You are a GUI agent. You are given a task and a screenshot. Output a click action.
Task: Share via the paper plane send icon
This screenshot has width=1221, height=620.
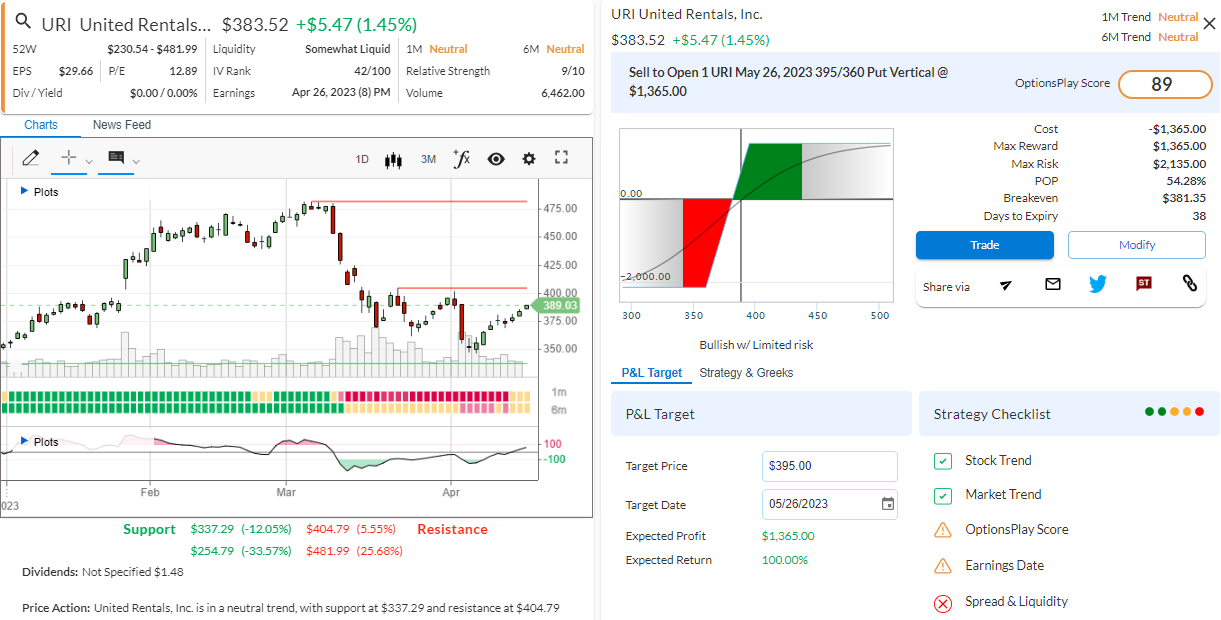click(1006, 285)
